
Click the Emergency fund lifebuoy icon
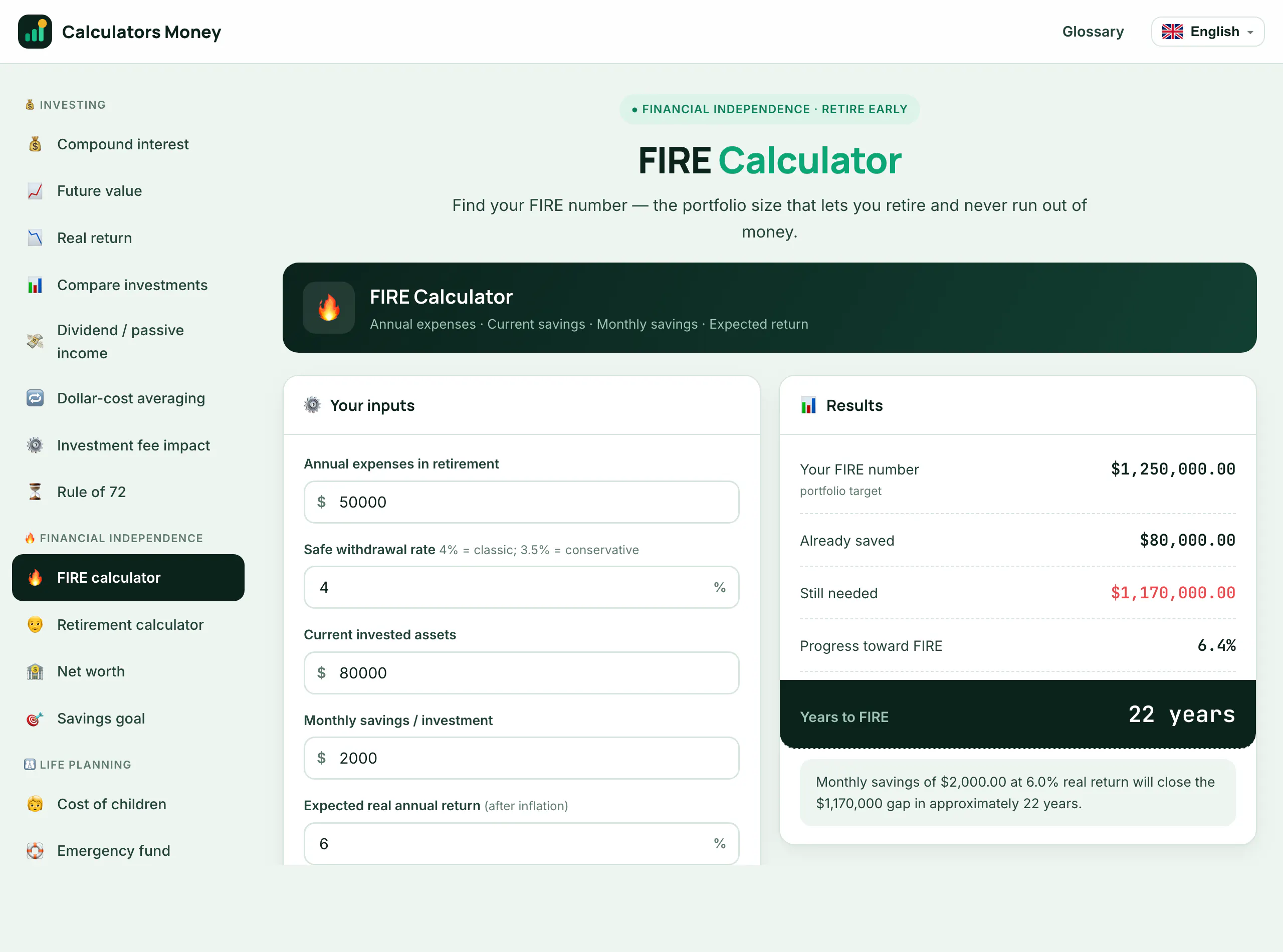35,851
